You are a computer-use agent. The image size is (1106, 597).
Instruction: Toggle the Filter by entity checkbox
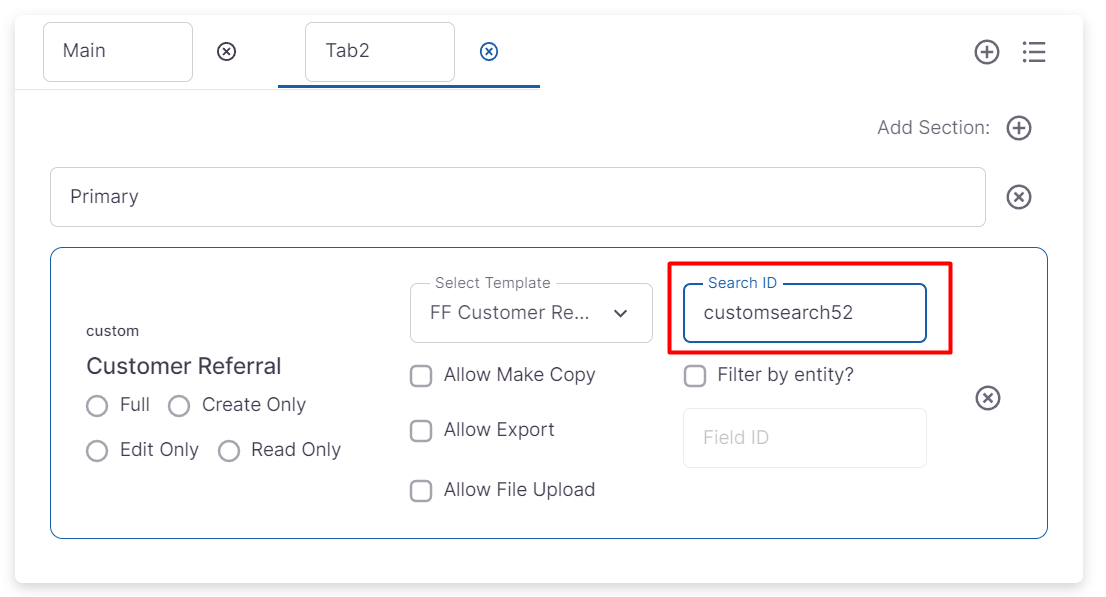695,376
